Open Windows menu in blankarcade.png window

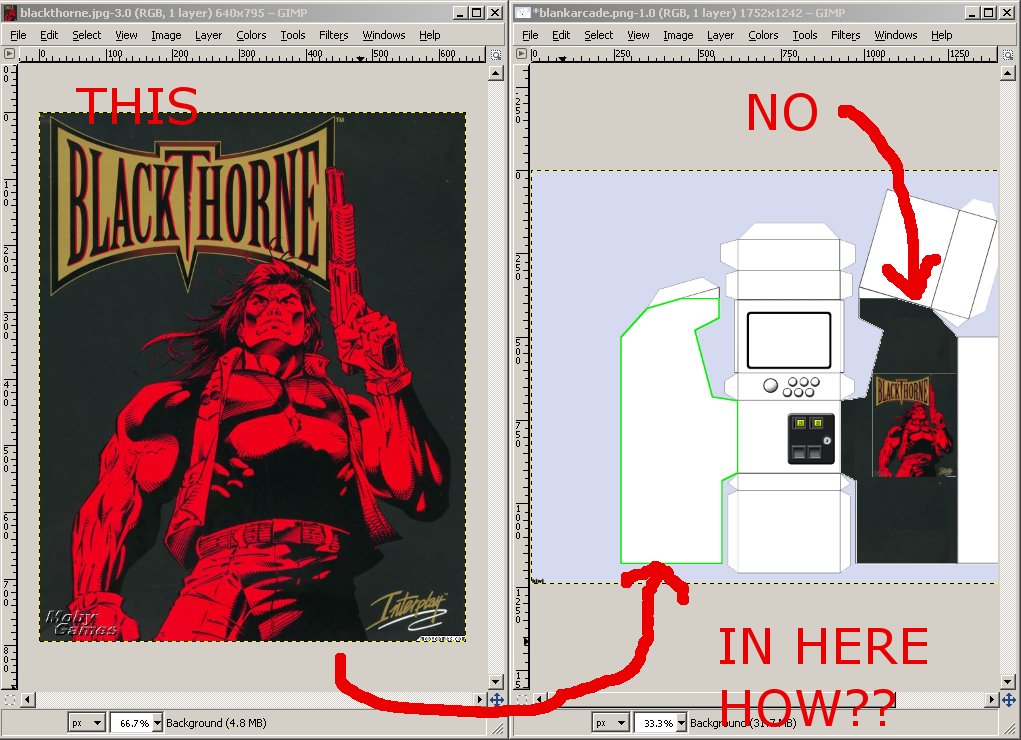click(x=895, y=35)
